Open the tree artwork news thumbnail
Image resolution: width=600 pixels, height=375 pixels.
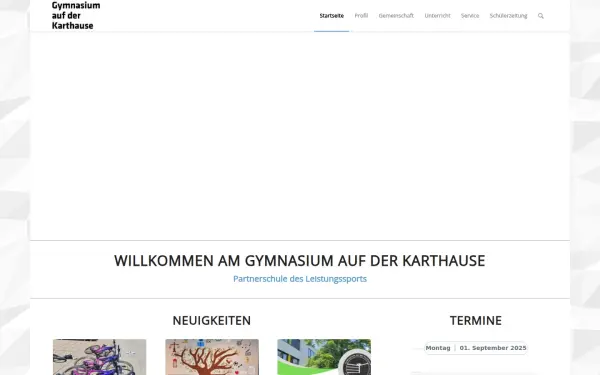pyautogui.click(x=212, y=357)
